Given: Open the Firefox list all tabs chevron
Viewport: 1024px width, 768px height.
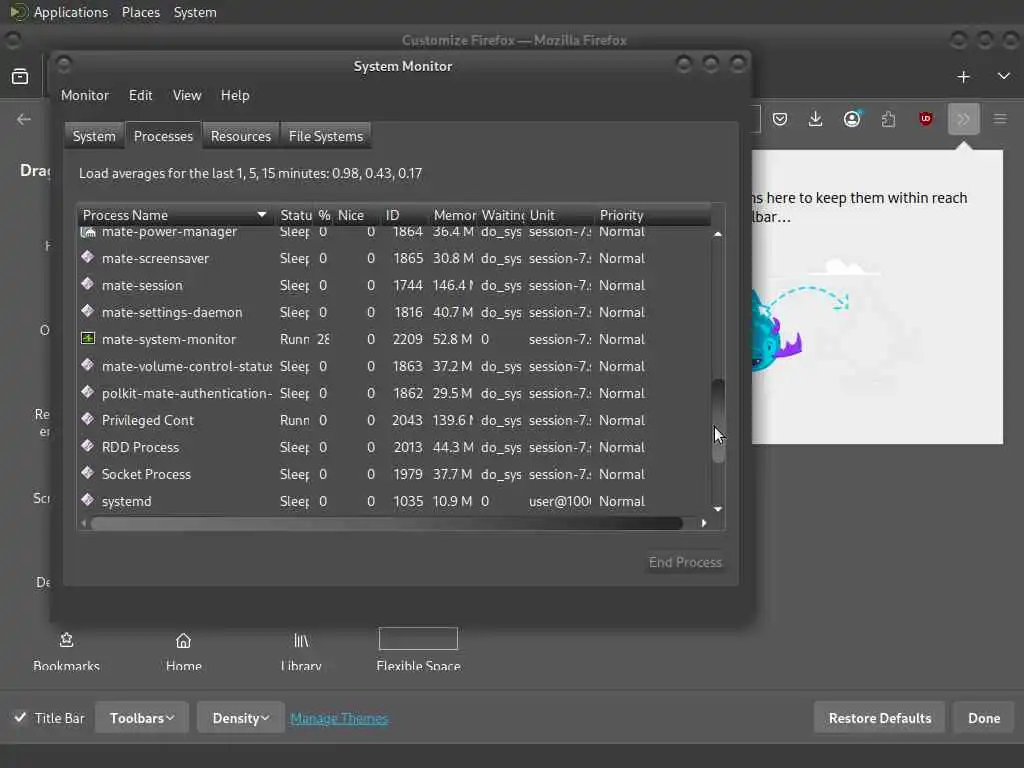Looking at the screenshot, I should coord(1004,76).
